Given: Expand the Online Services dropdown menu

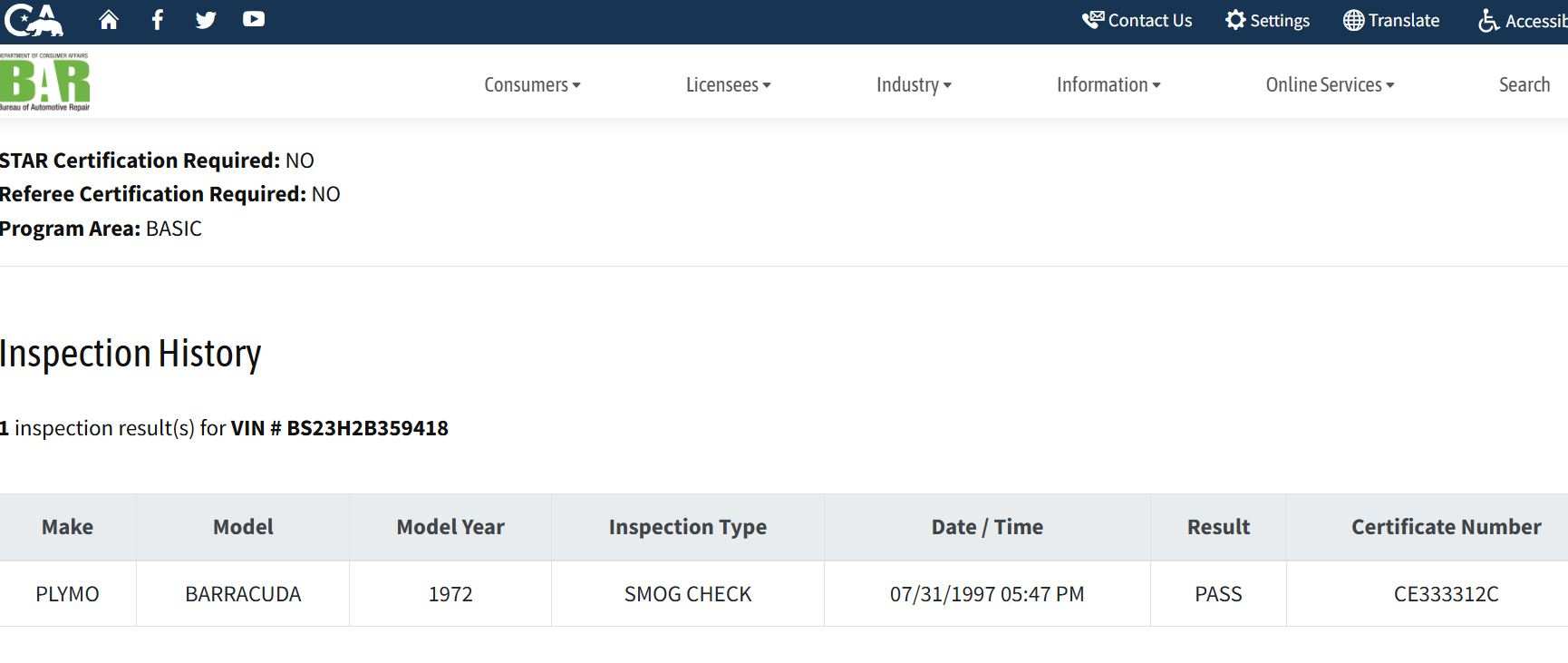Looking at the screenshot, I should (x=1330, y=84).
